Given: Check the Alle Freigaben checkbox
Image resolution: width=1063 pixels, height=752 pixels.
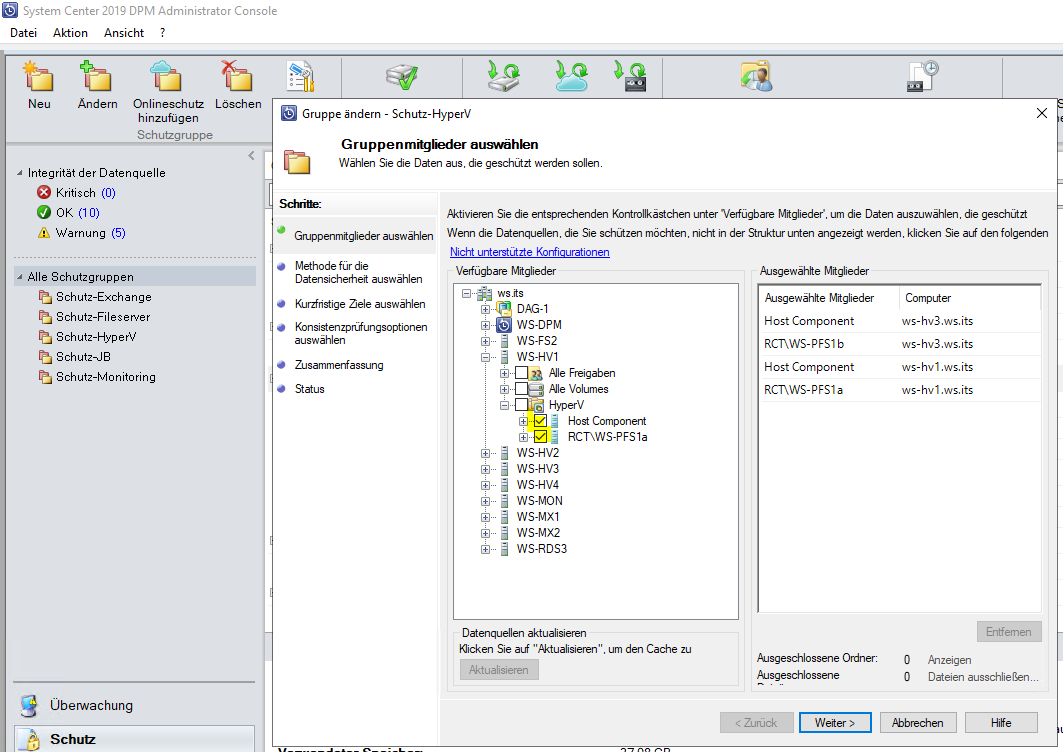Looking at the screenshot, I should click(521, 373).
